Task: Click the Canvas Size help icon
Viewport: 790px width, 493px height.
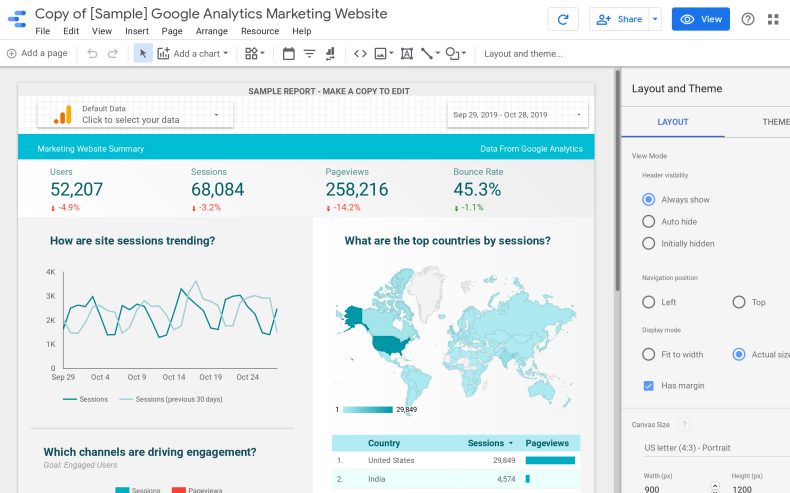Action: [x=684, y=425]
